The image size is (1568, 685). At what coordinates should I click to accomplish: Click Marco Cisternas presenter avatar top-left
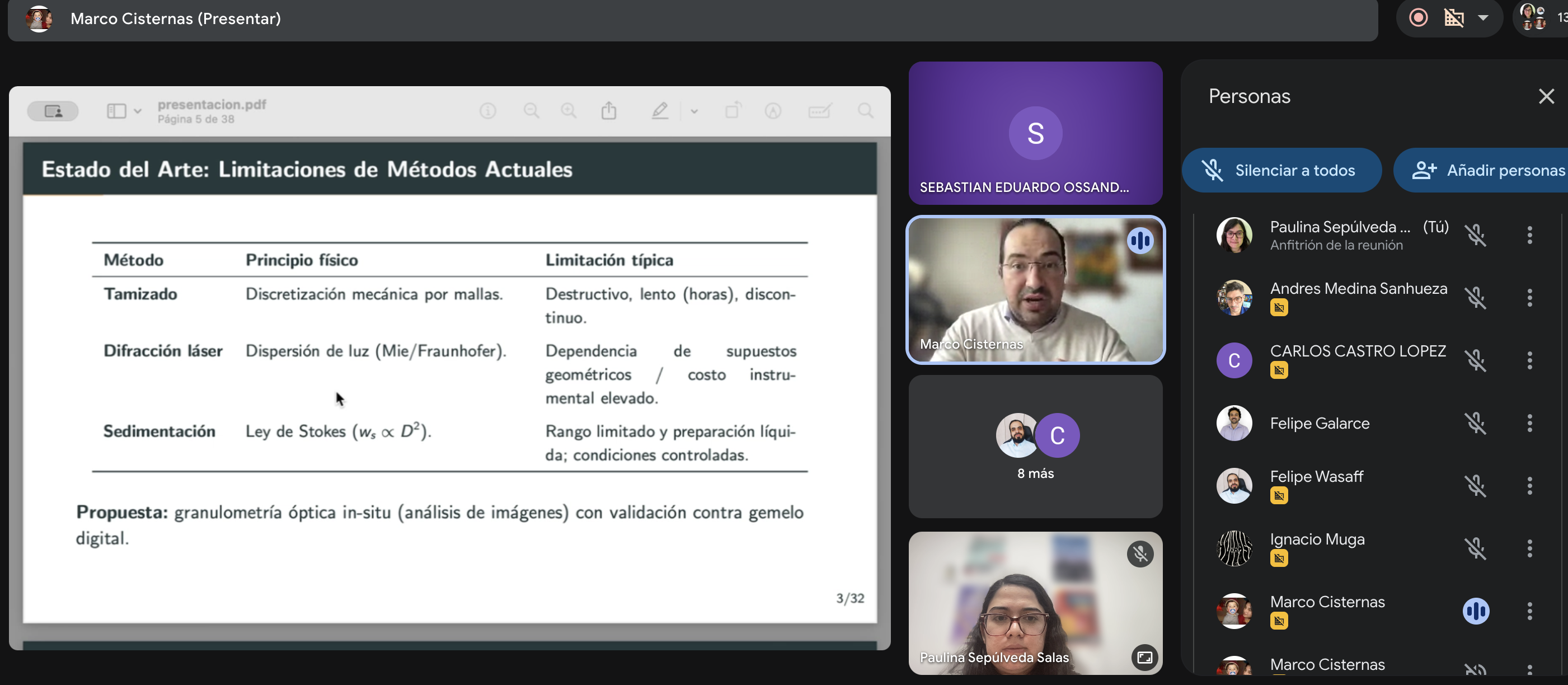[x=39, y=18]
